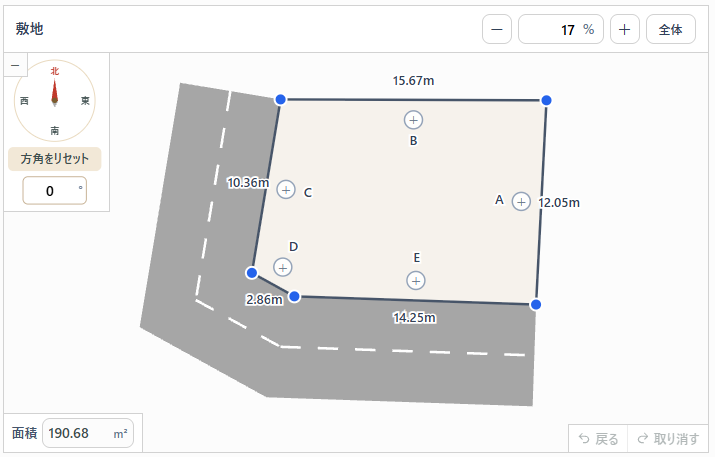Click the plus icon on edge D
Image resolution: width=715 pixels, height=457 pixels.
click(283, 267)
